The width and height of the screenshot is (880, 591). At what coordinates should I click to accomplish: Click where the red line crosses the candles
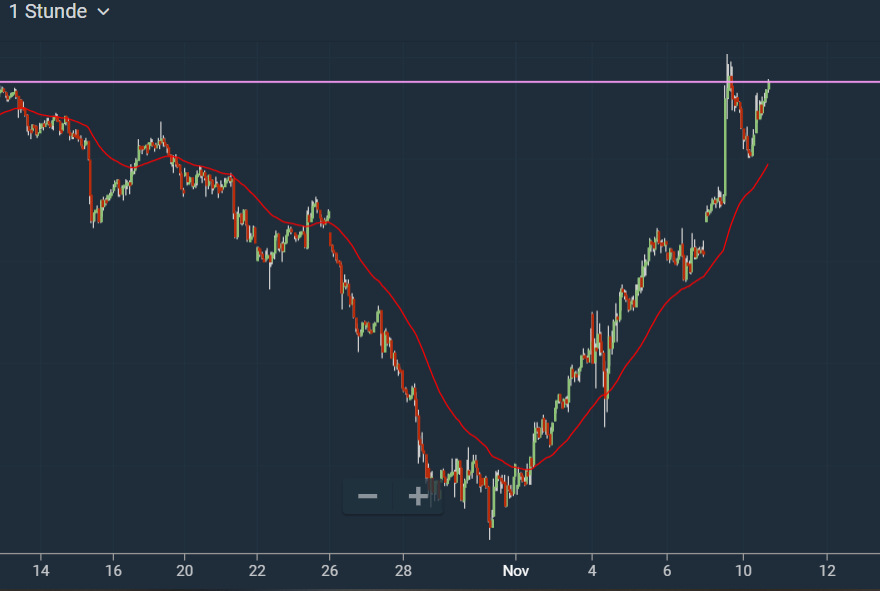(x=607, y=395)
